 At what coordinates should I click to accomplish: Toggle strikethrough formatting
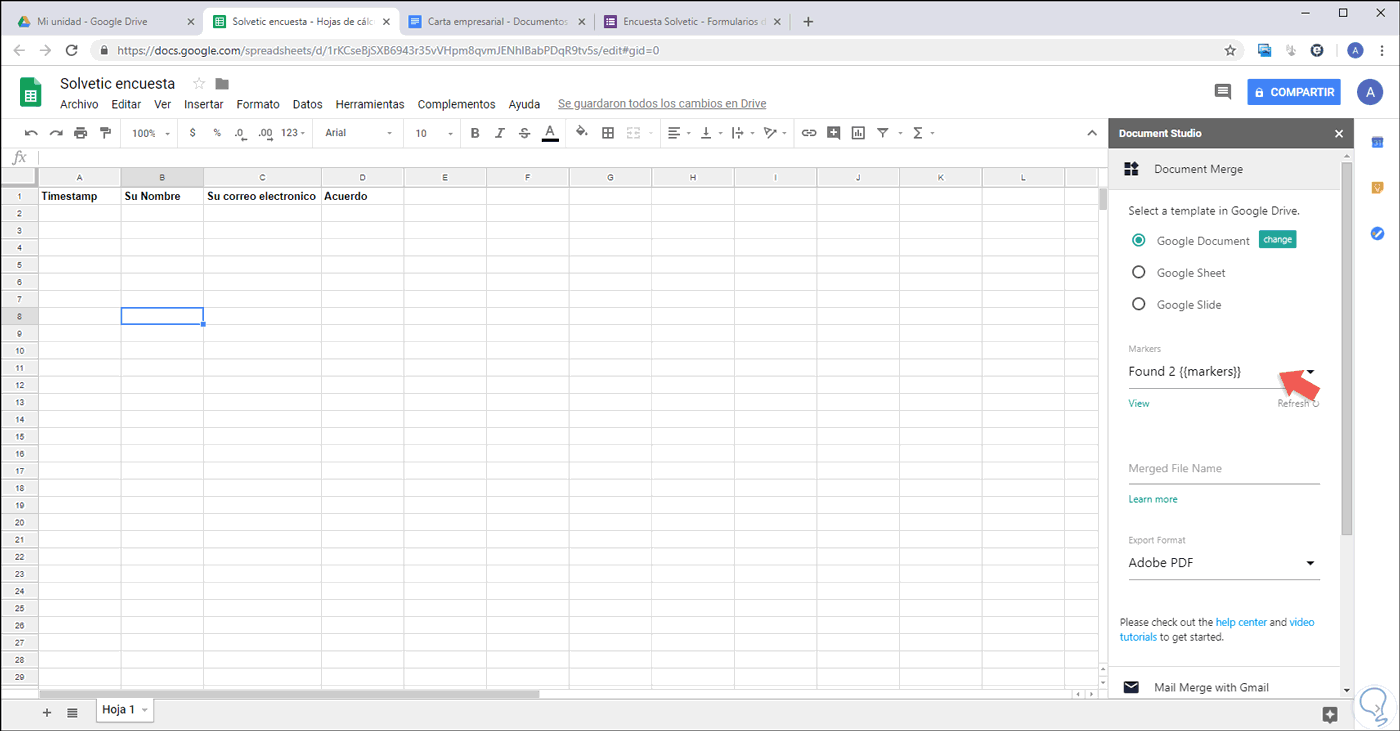click(x=525, y=133)
